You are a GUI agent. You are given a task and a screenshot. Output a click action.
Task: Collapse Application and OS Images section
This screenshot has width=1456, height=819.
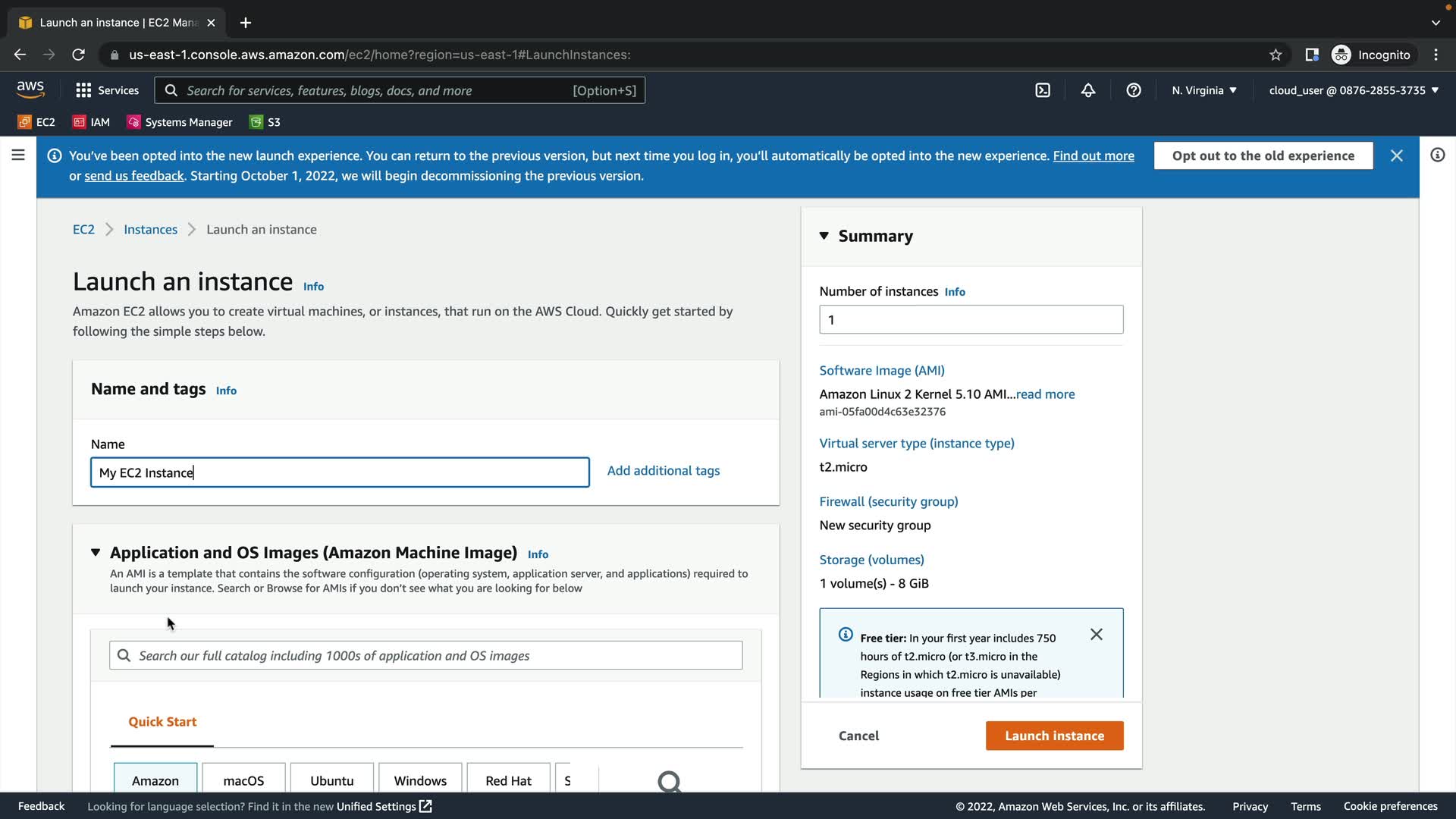(96, 553)
